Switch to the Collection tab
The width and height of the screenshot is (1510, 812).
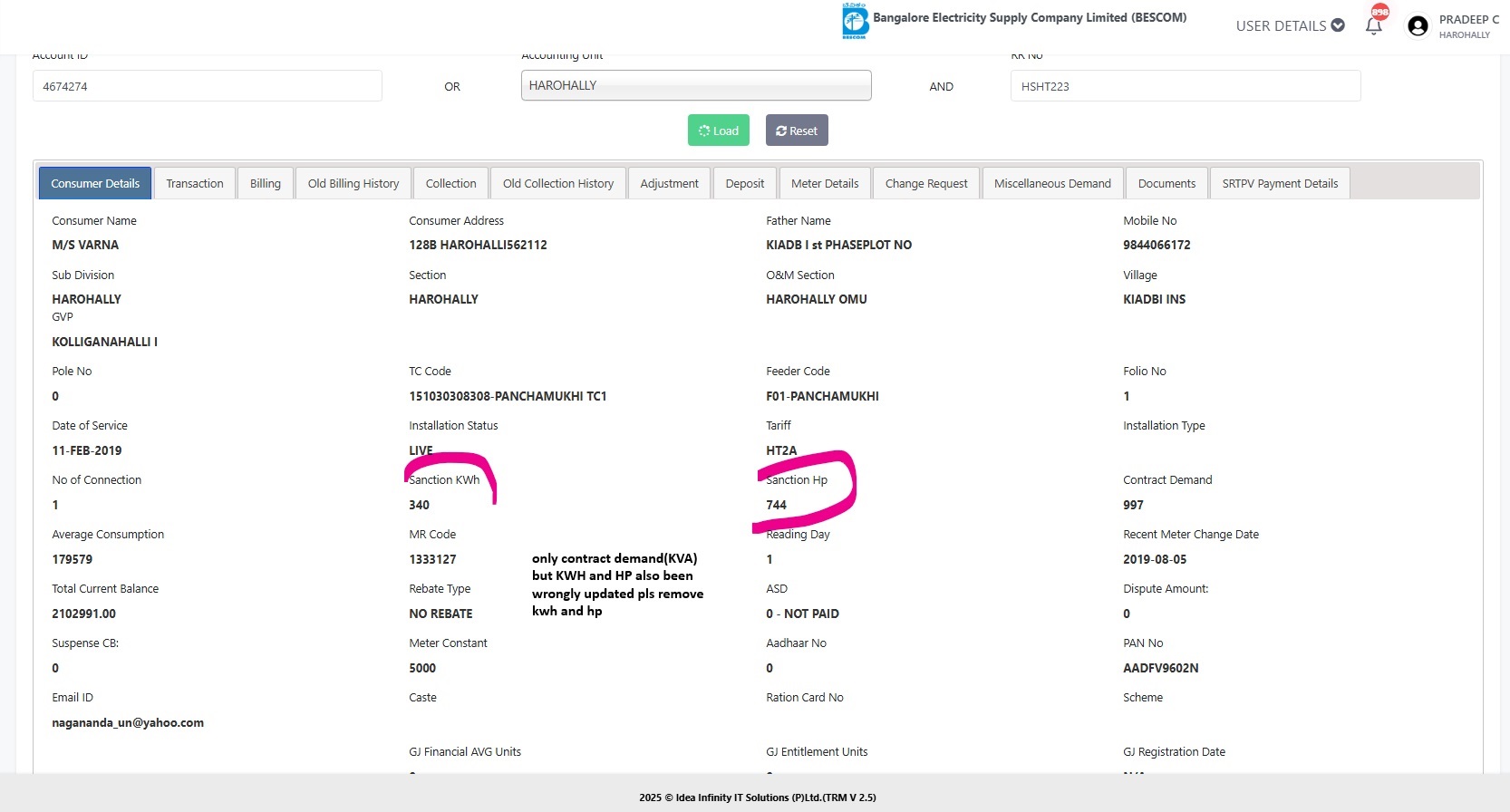[x=451, y=183]
